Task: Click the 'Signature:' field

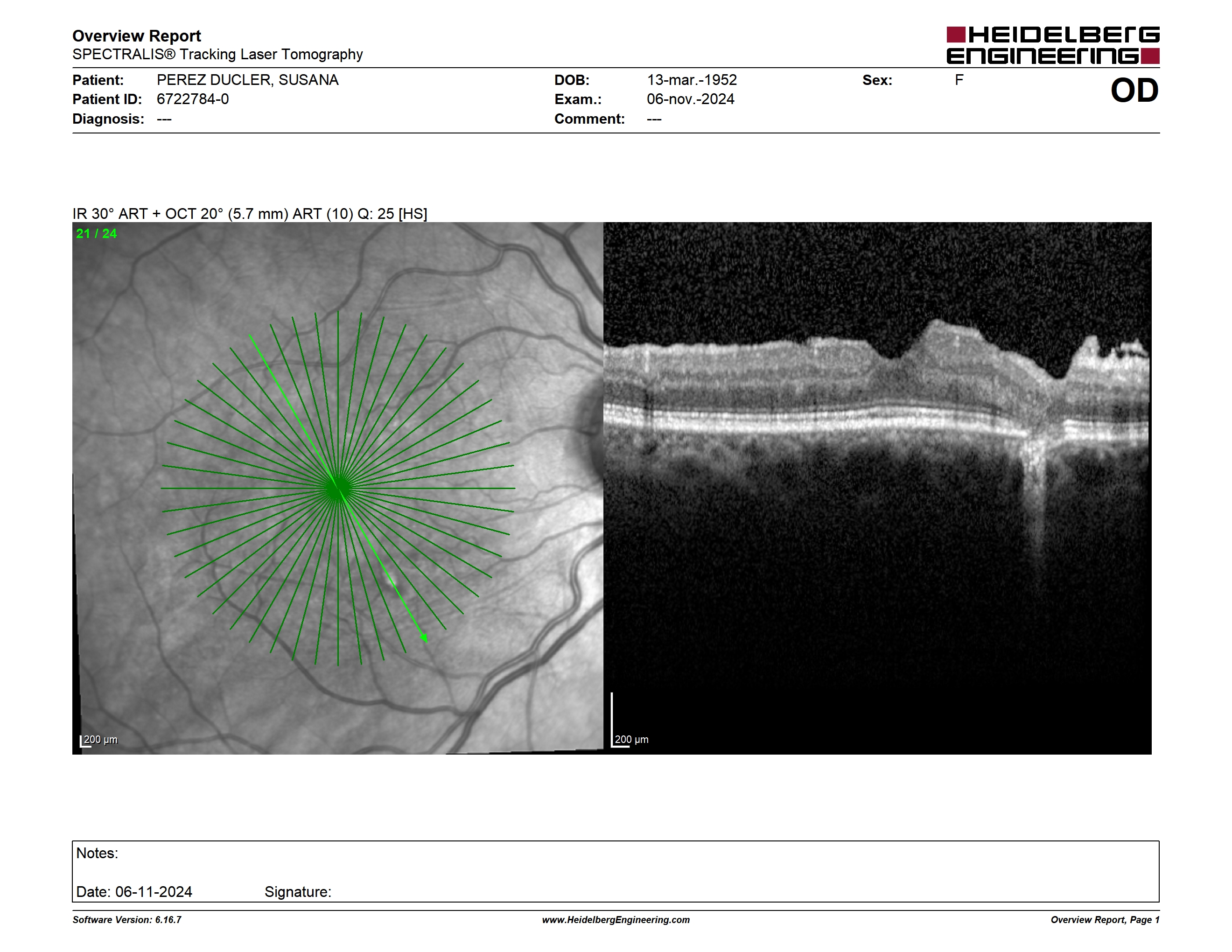Action: click(x=298, y=892)
